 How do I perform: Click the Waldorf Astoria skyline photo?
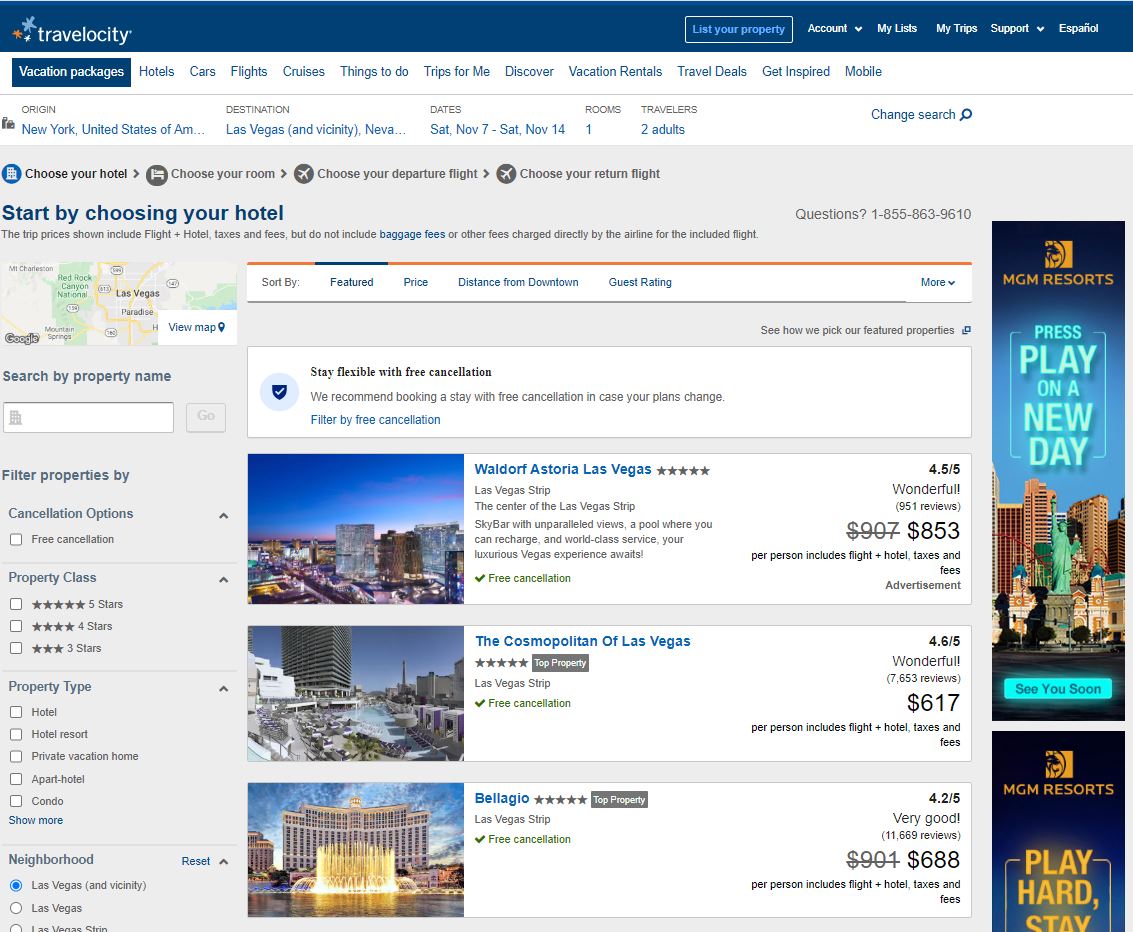(356, 529)
